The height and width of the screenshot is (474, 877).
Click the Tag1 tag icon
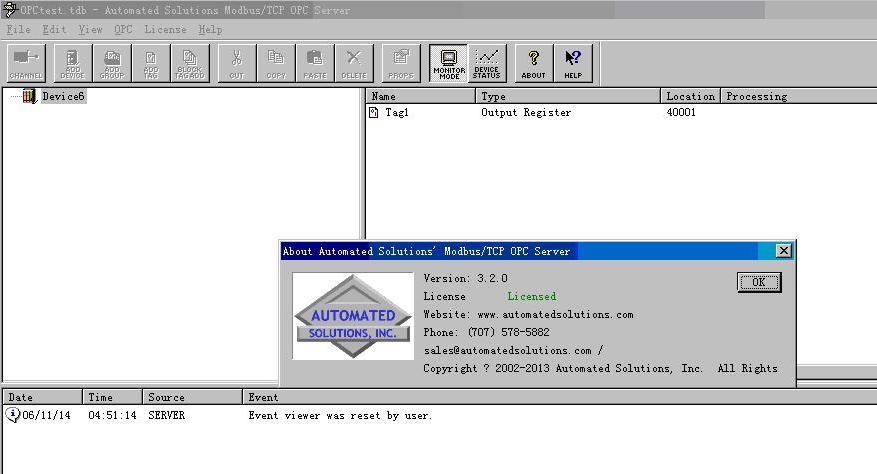pyautogui.click(x=374, y=112)
